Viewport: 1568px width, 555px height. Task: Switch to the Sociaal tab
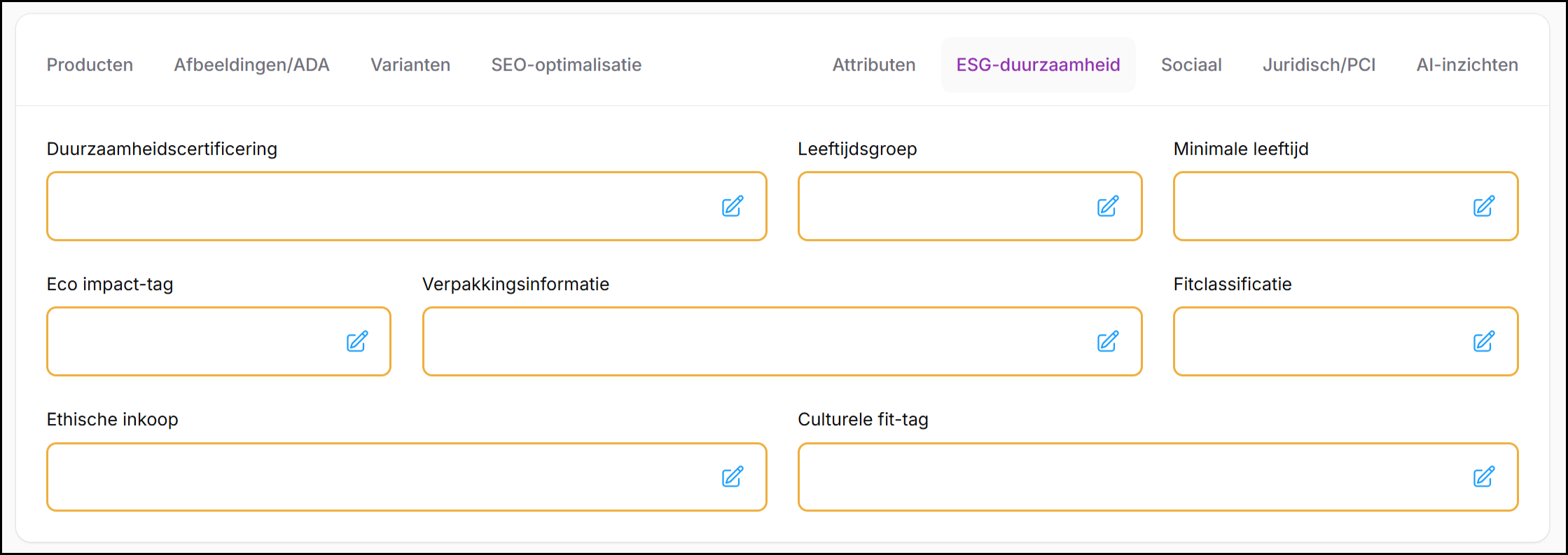pyautogui.click(x=1191, y=65)
